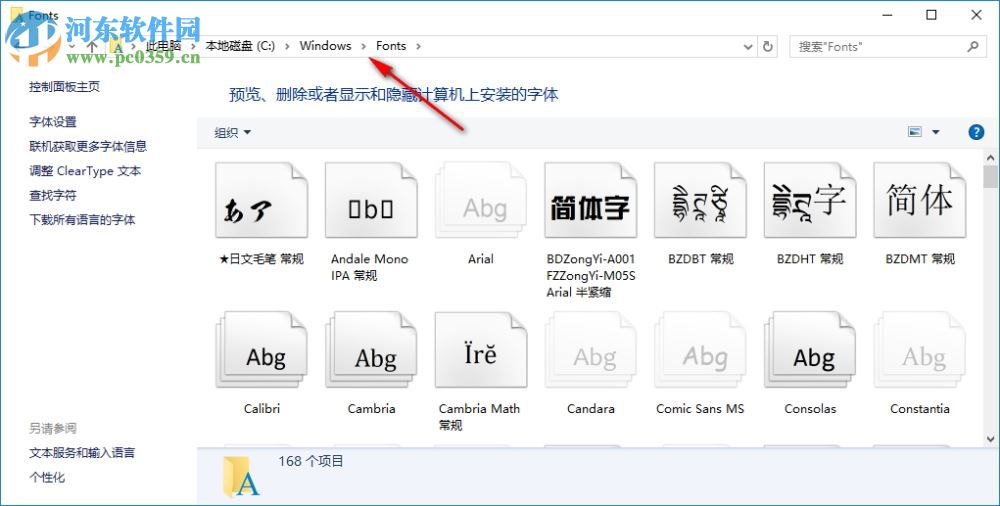Open 字体设置 link
Screen dimensions: 1000x506
click(x=53, y=122)
